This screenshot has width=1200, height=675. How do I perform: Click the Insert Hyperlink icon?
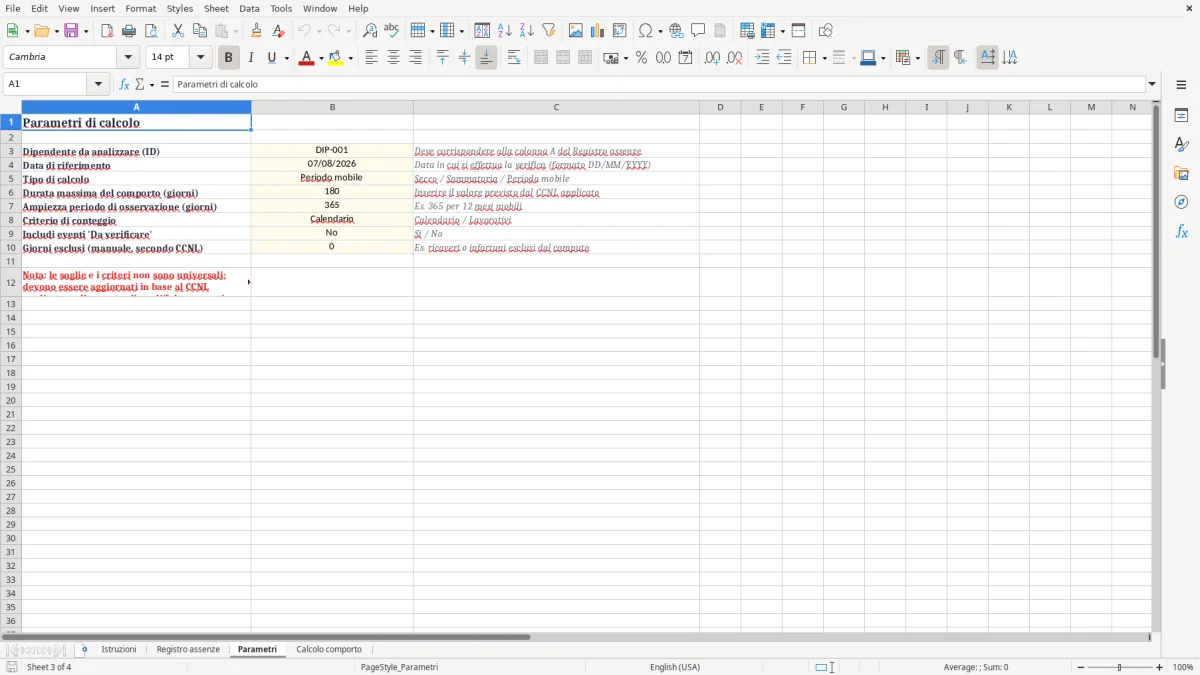point(676,31)
